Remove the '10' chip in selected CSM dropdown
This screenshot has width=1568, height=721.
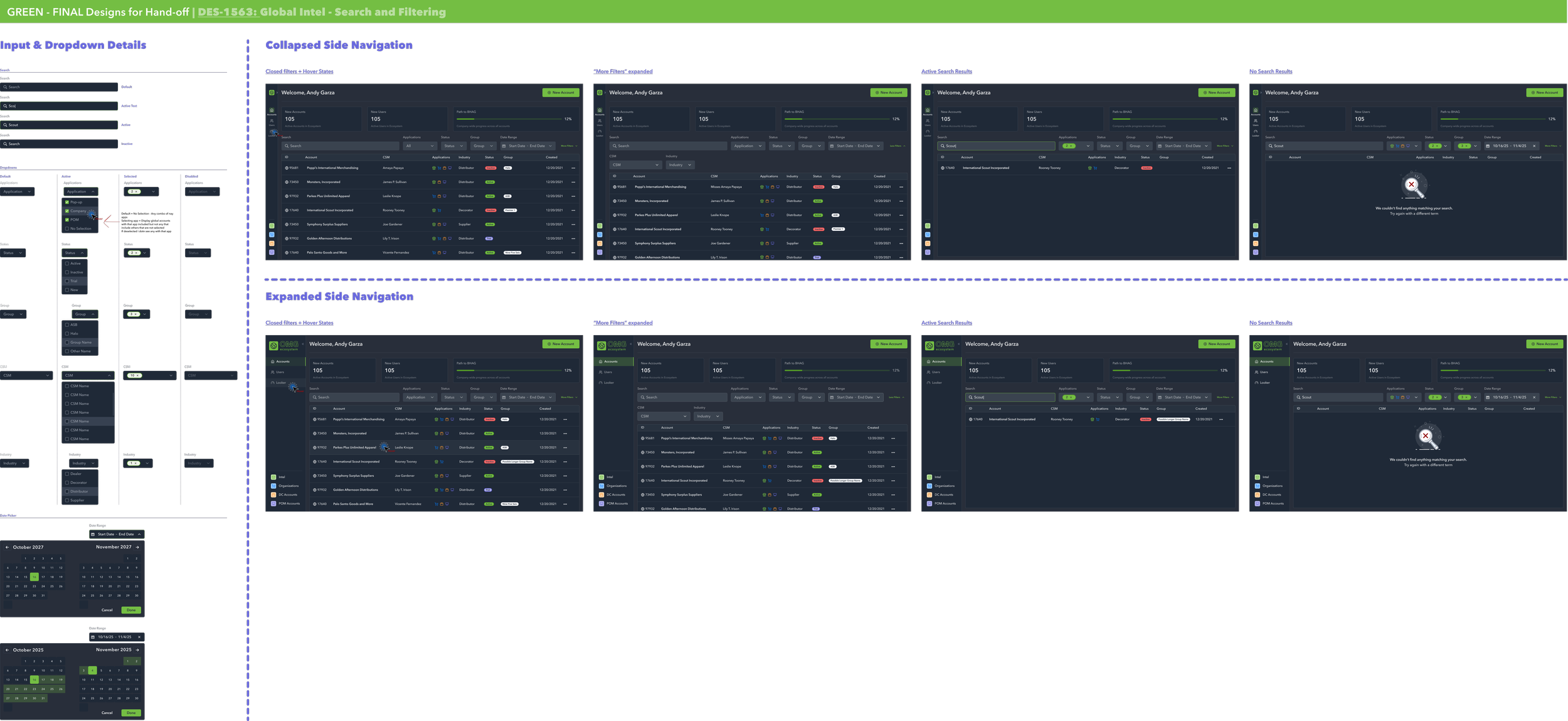[139, 375]
